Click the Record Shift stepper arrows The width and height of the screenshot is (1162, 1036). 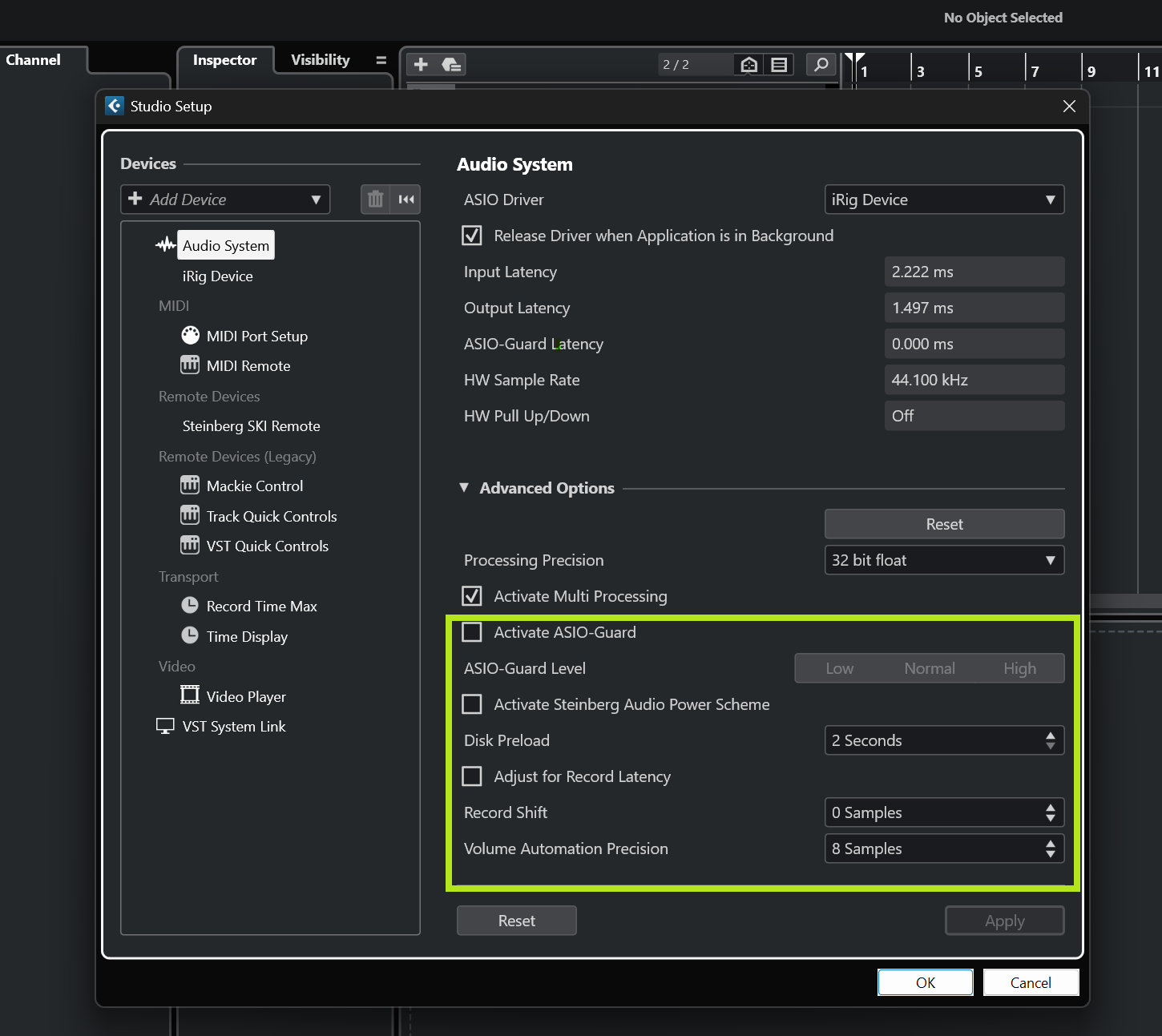click(1050, 812)
